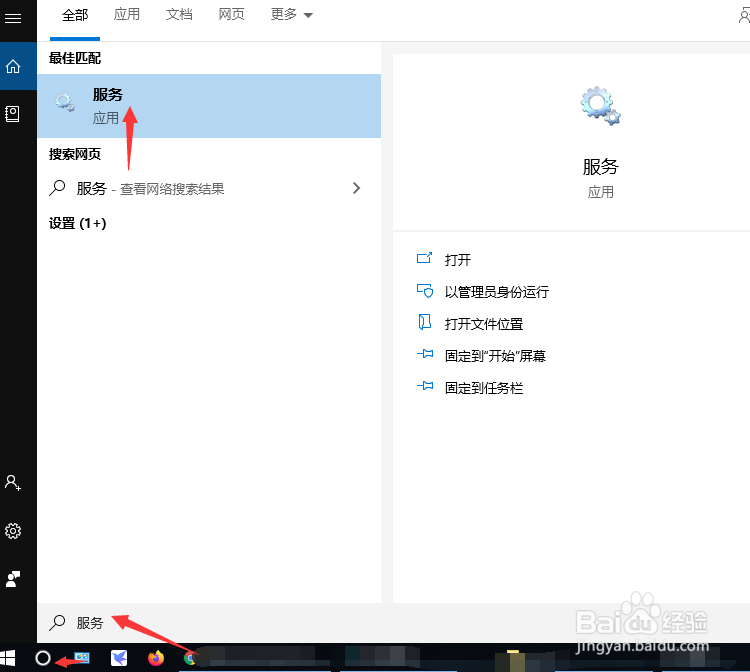
Task: Click the user account icon at top right
Action: [x=744, y=15]
